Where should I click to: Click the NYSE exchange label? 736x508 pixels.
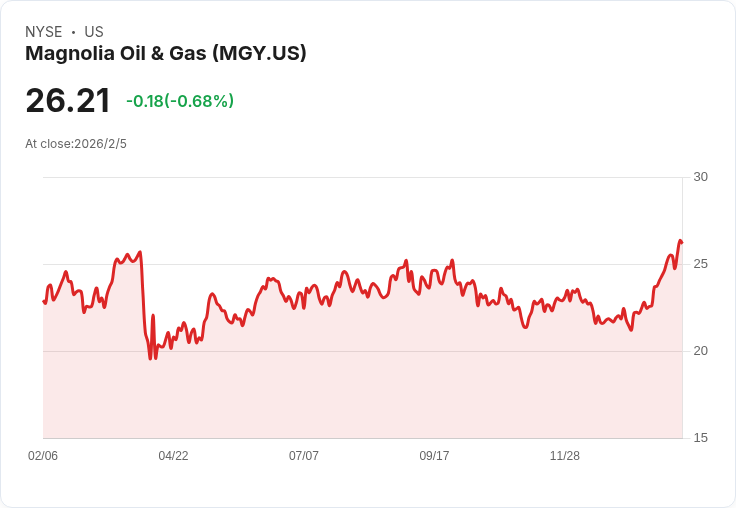coord(43,32)
